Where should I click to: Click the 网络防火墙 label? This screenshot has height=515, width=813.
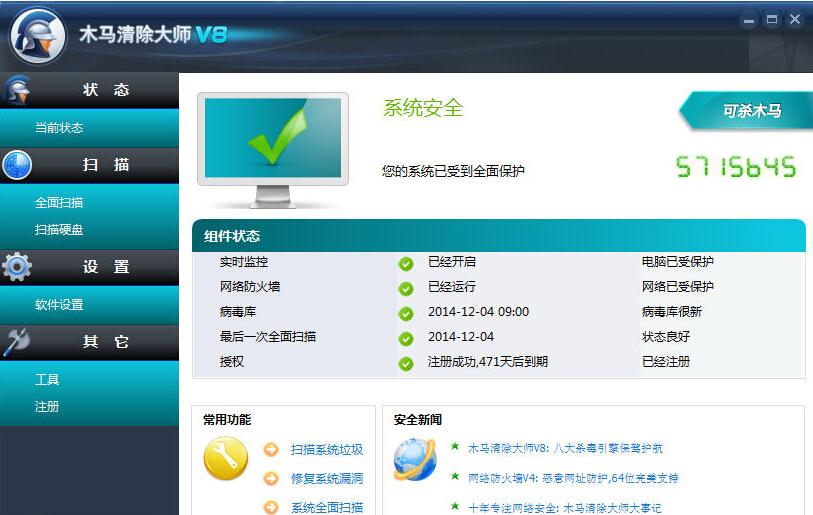pos(250,286)
